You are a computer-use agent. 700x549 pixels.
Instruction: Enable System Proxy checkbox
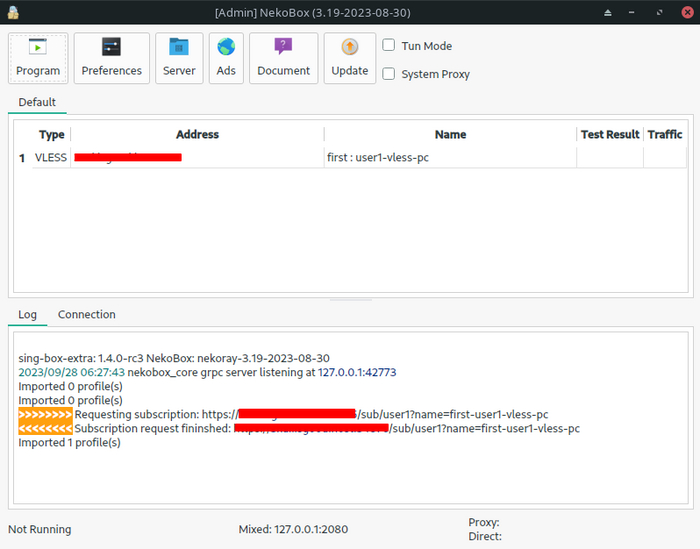389,74
